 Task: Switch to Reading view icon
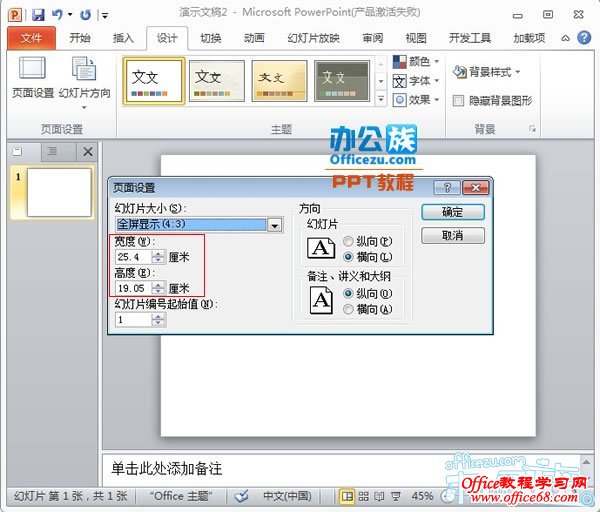tap(379, 497)
